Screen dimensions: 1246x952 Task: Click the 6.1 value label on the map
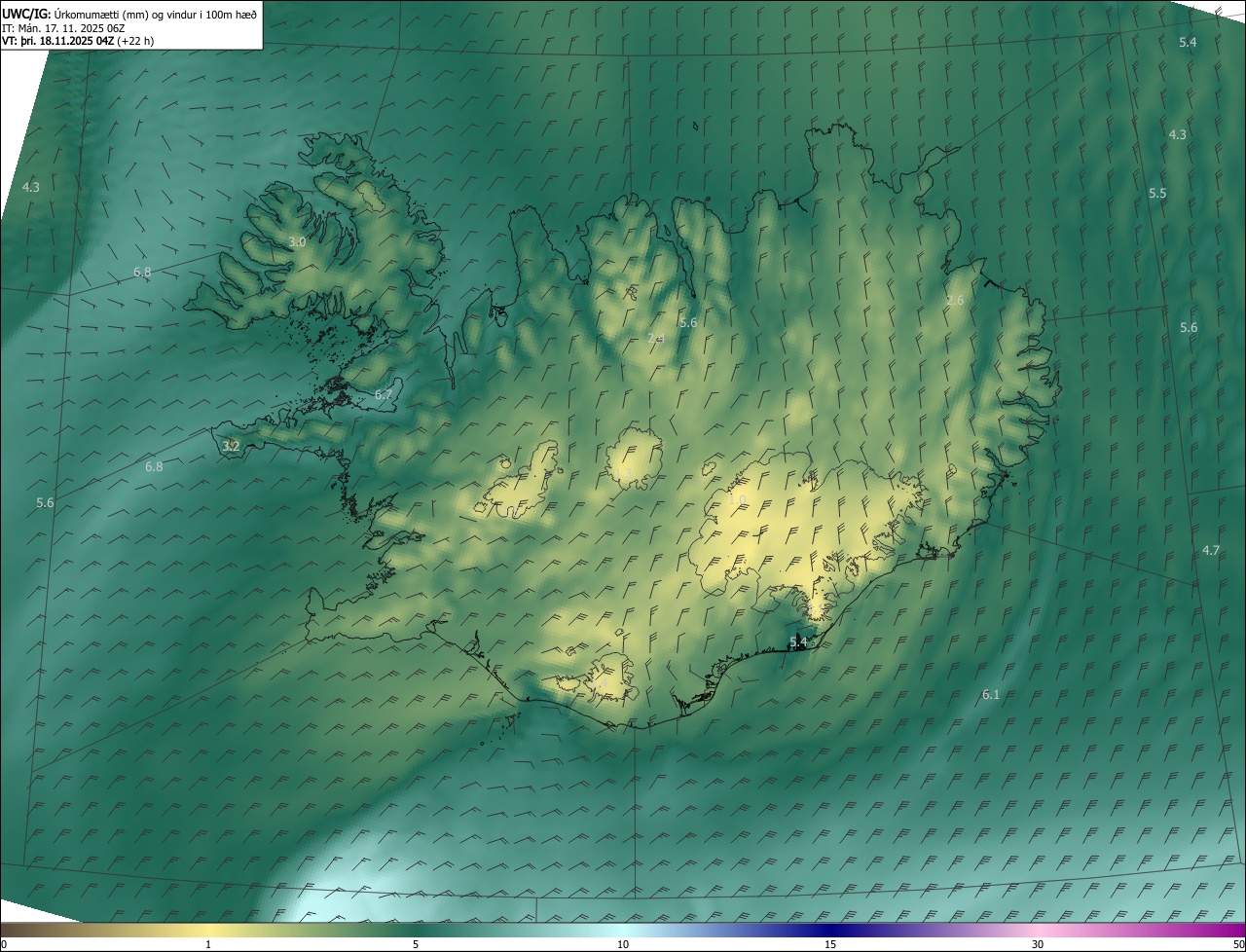991,694
